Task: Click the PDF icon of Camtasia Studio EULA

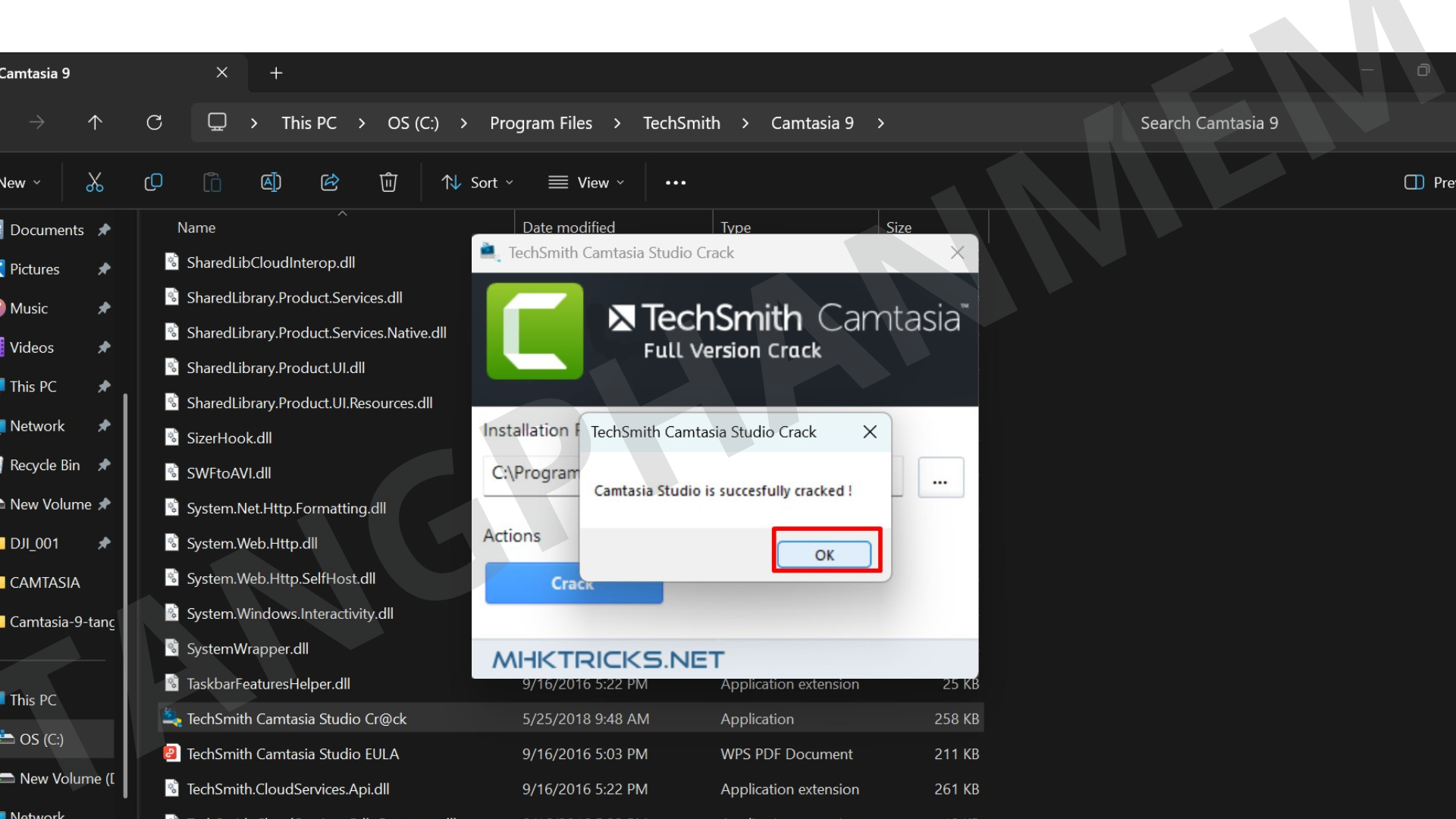Action: point(171,753)
